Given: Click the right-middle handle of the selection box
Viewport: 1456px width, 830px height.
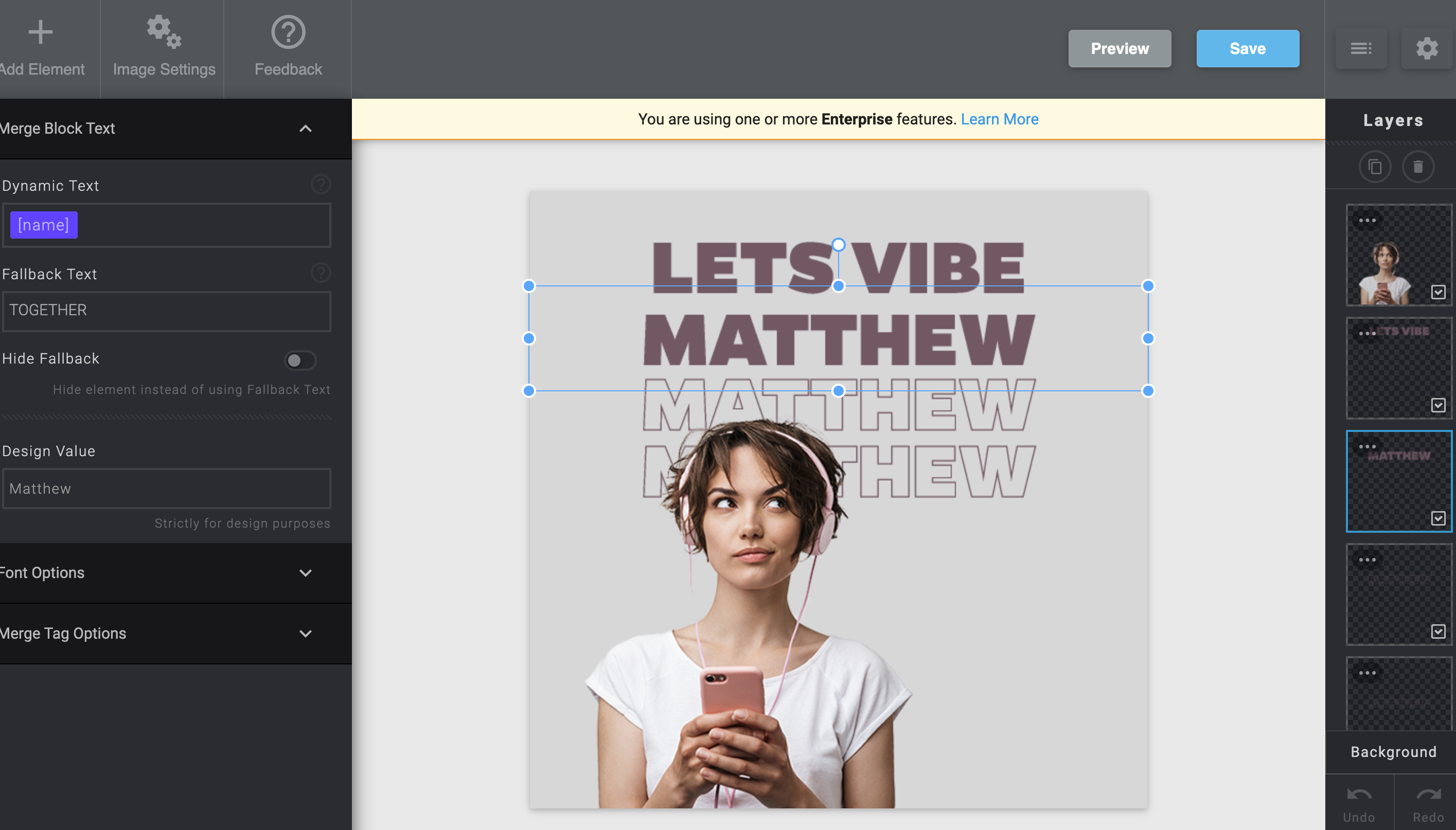Looking at the screenshot, I should (x=1148, y=338).
